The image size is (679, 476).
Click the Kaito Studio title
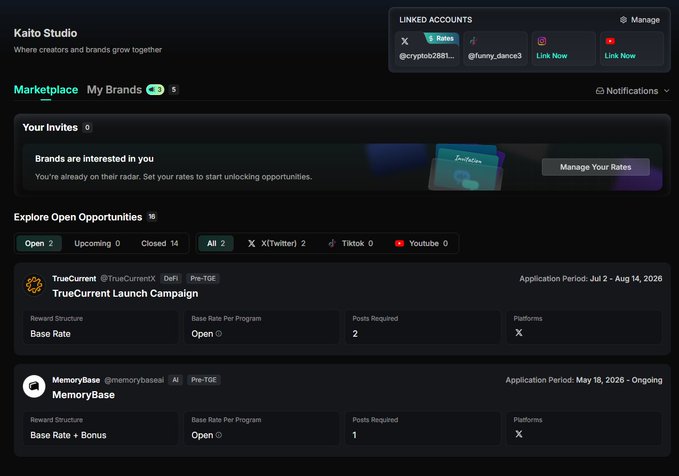(45, 33)
